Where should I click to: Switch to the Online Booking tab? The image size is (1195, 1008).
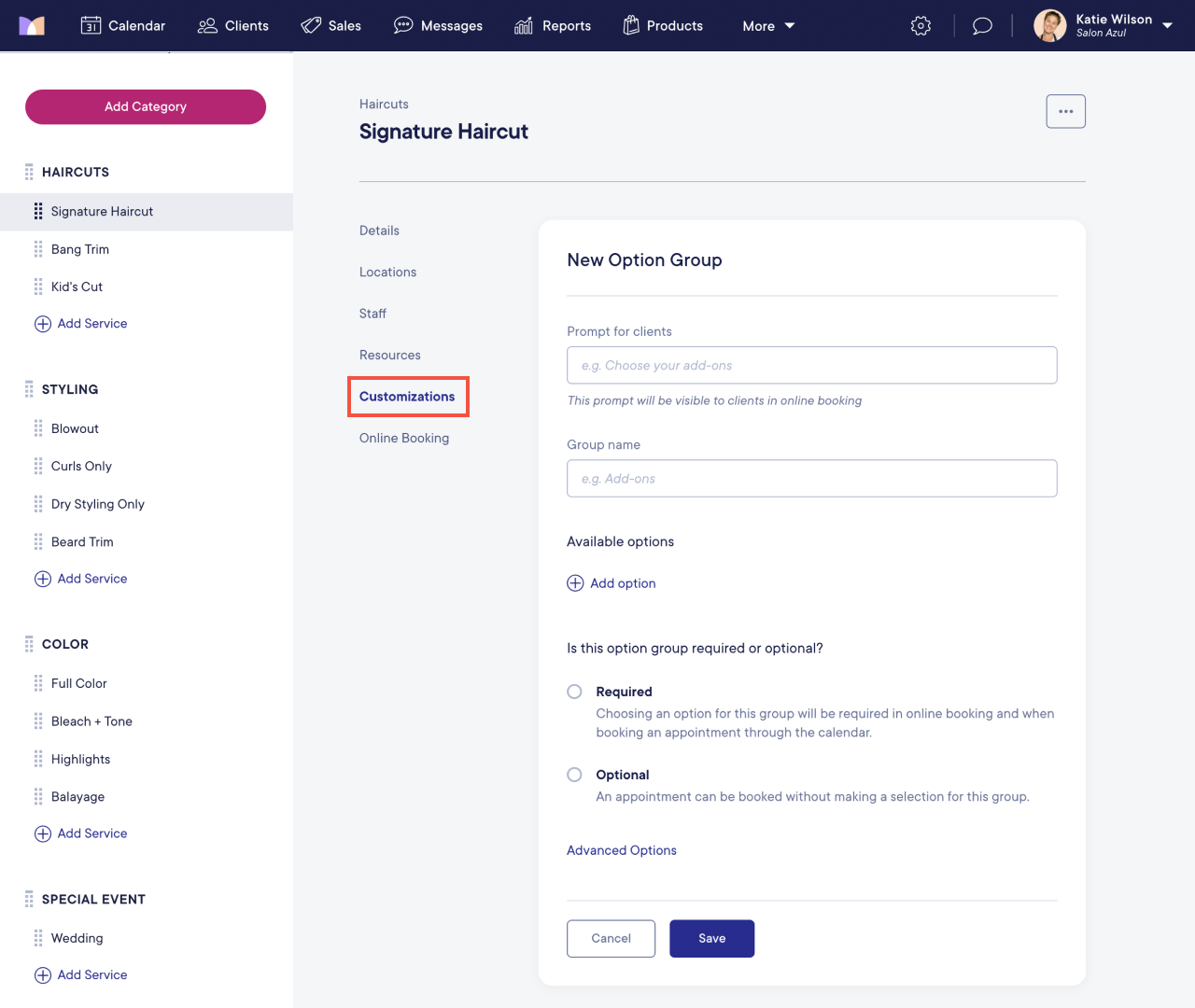(404, 438)
